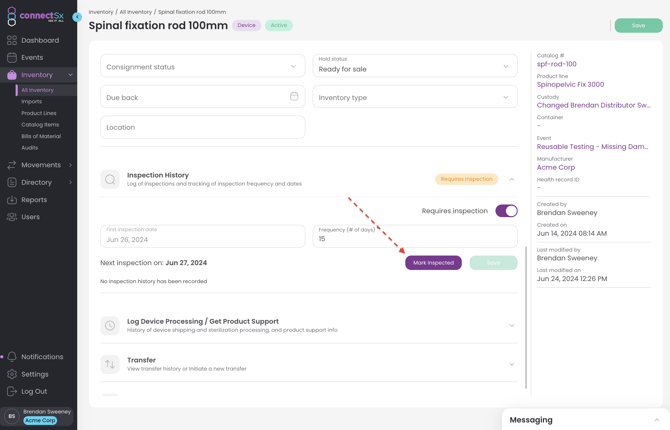Image resolution: width=670 pixels, height=430 pixels.
Task: Expand the Messaging panel
Action: click(656, 420)
